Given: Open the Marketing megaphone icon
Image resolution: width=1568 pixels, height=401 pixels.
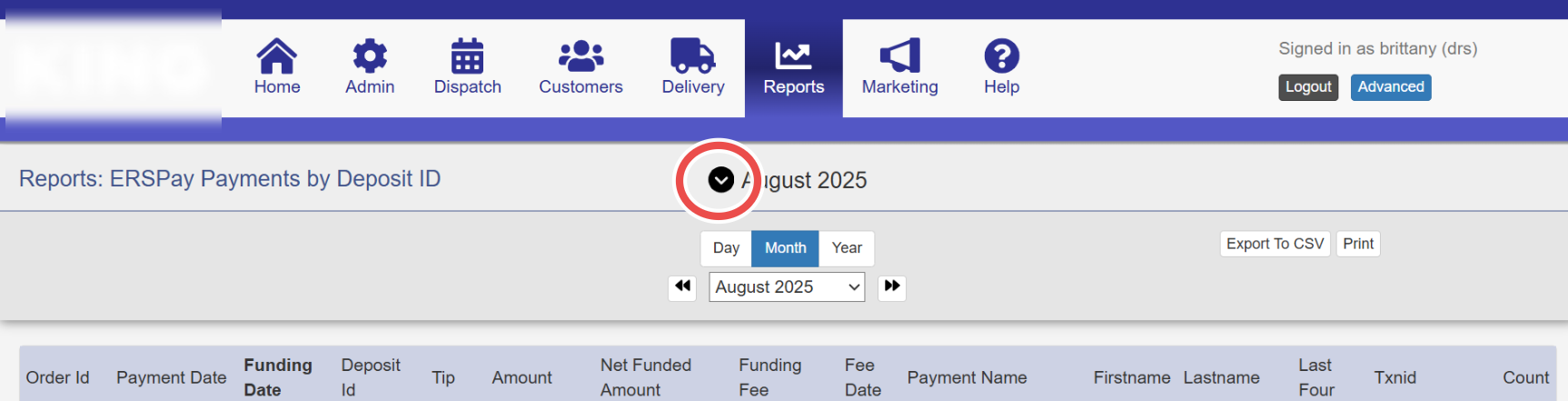Looking at the screenshot, I should (x=899, y=55).
